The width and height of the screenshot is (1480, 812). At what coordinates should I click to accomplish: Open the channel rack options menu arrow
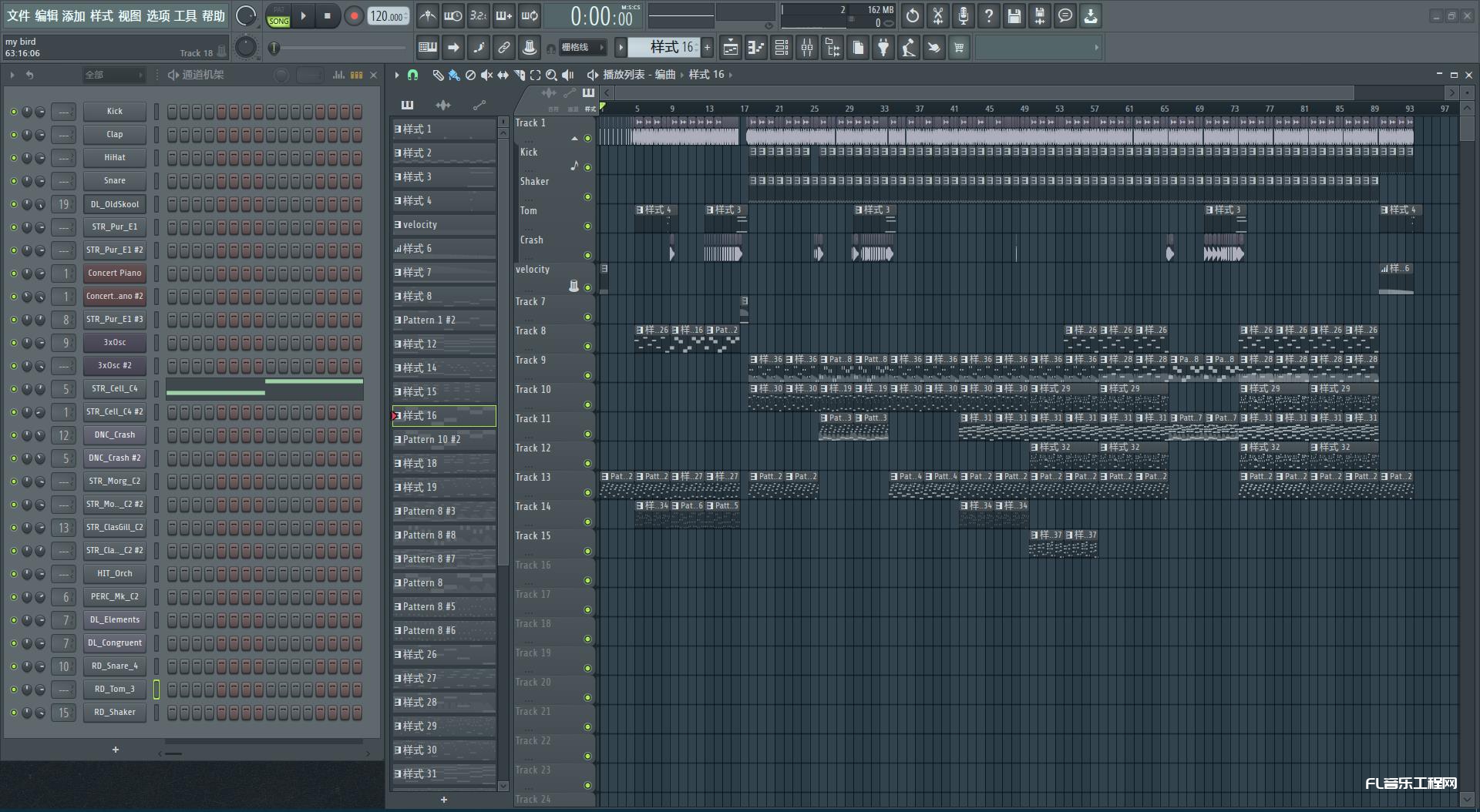pos(12,75)
